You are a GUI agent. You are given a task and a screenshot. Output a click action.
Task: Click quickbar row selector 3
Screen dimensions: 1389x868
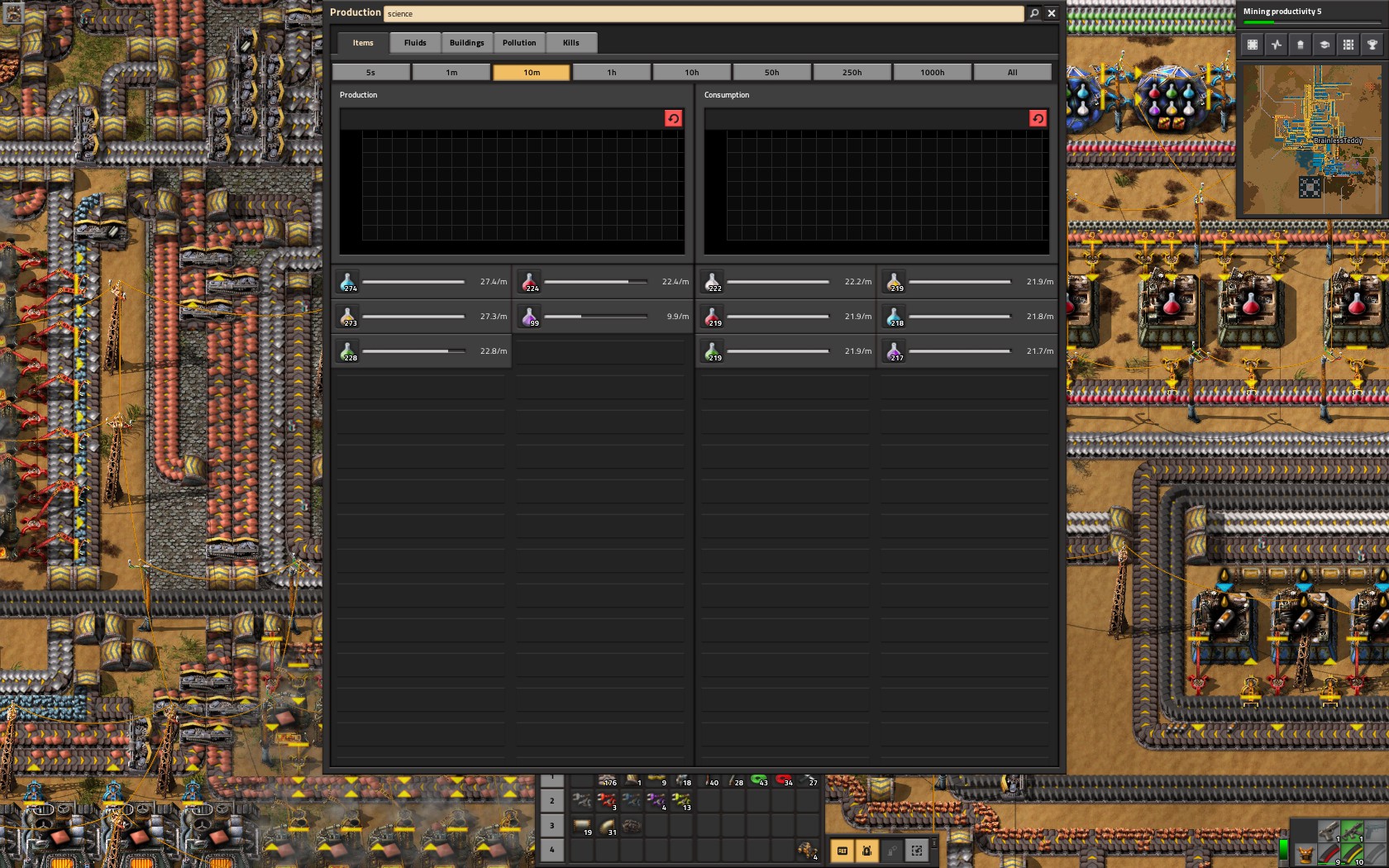click(551, 826)
